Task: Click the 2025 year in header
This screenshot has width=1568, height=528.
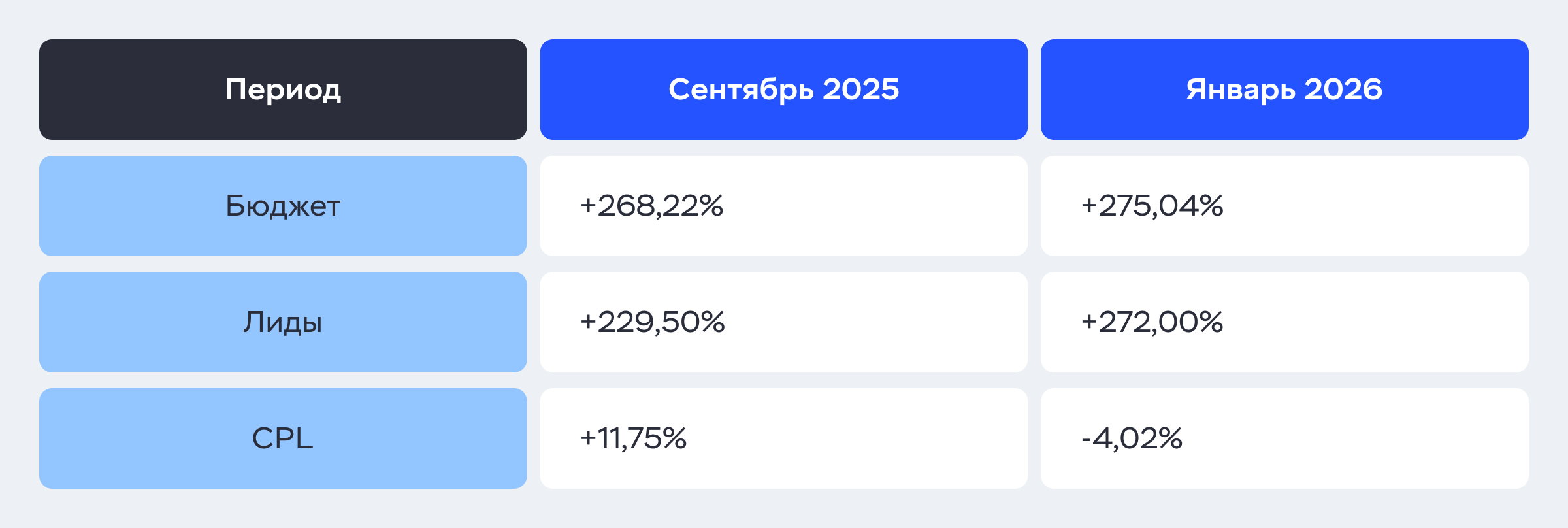Action: (x=861, y=89)
